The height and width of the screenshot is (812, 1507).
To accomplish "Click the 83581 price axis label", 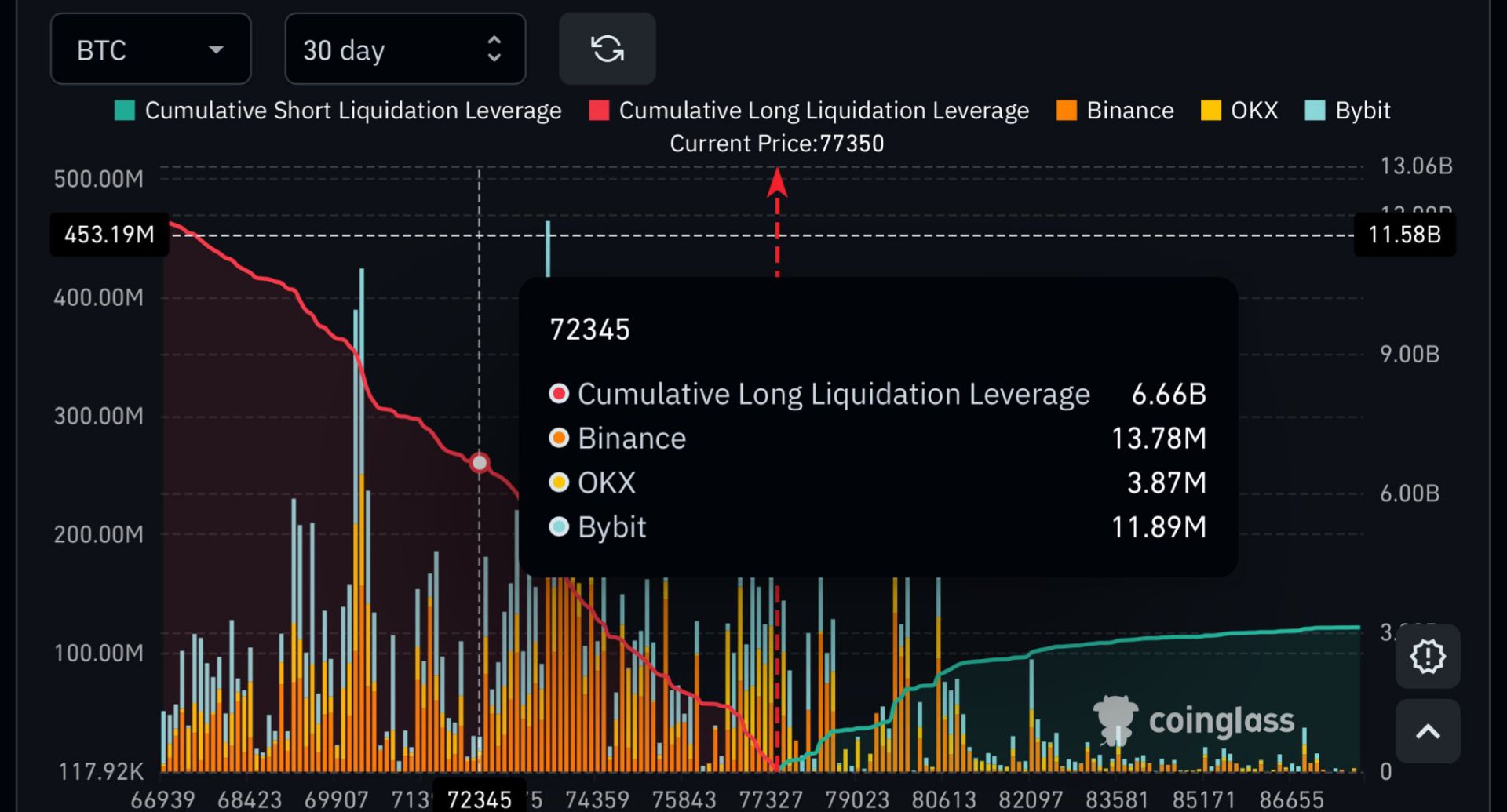I will click(x=1118, y=799).
